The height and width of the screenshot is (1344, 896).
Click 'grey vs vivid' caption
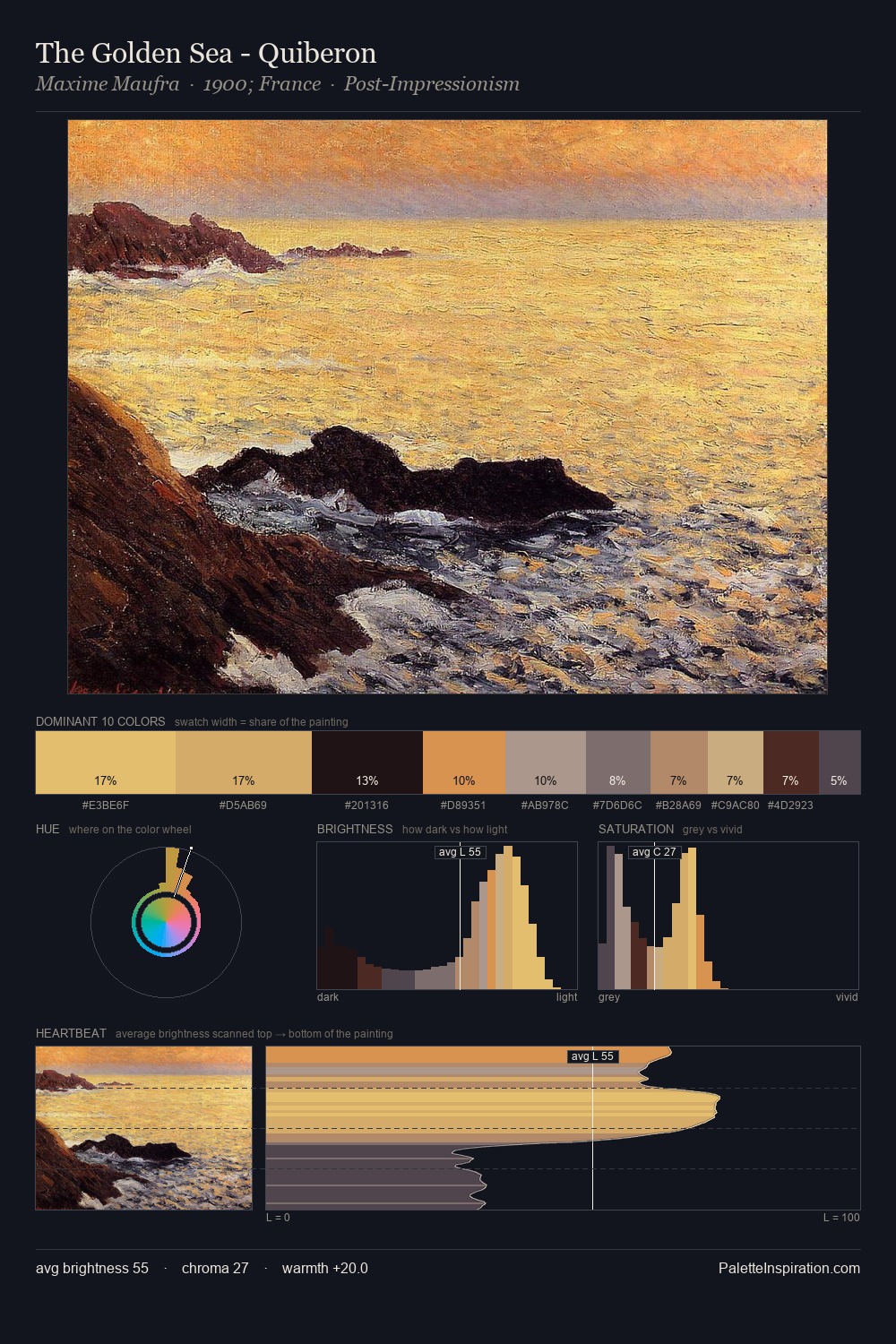click(712, 830)
